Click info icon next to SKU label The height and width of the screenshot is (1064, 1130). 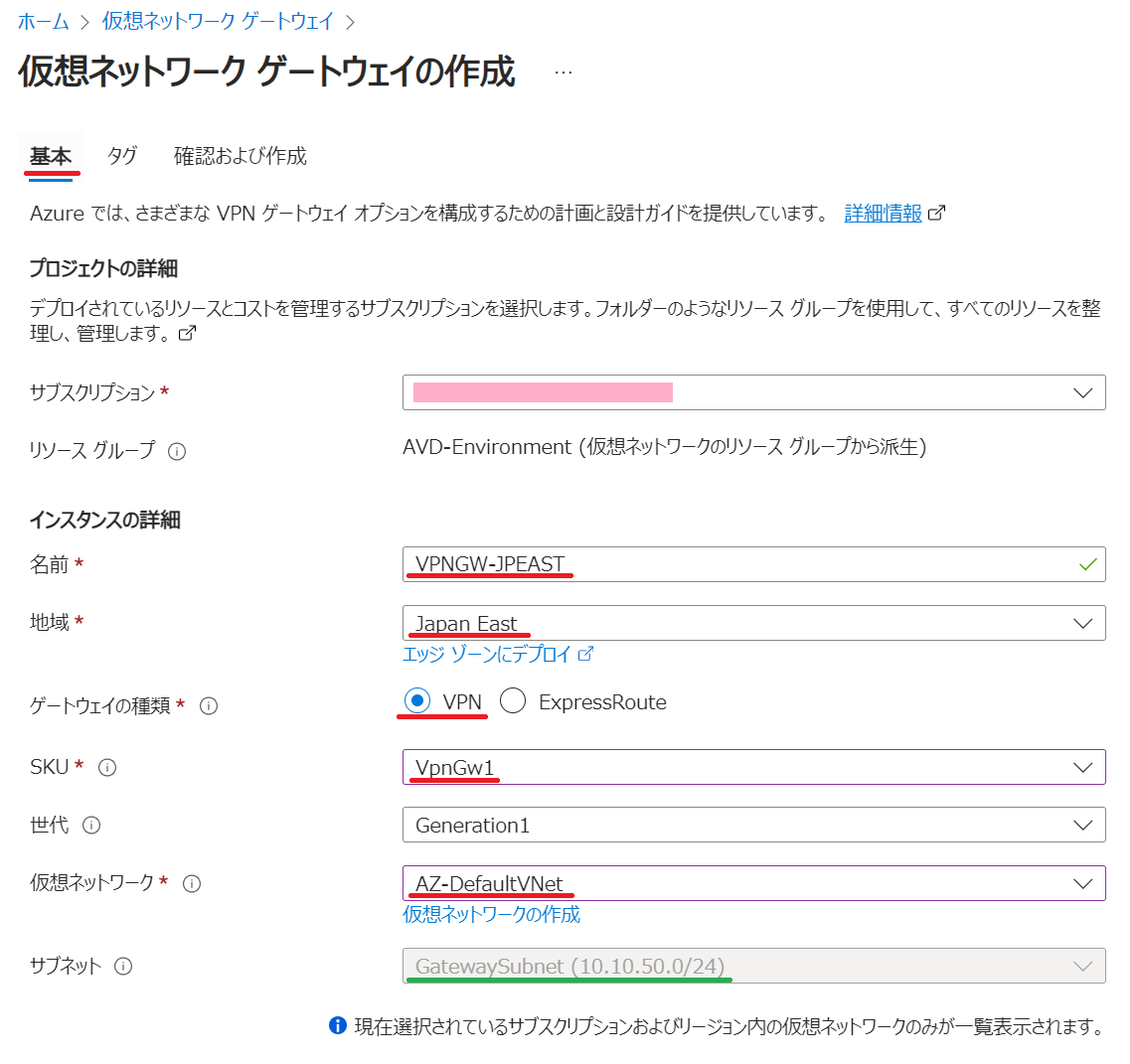pyautogui.click(x=107, y=768)
